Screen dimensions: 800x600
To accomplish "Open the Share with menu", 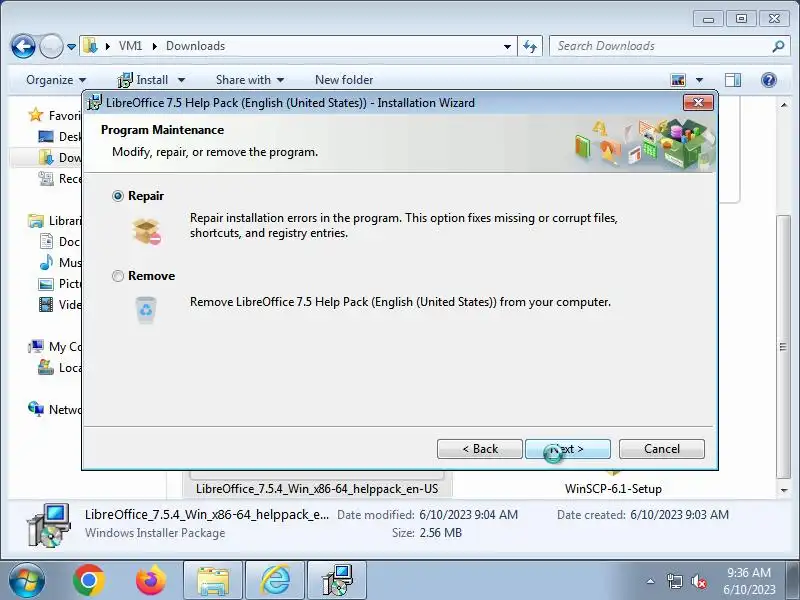I will point(249,80).
